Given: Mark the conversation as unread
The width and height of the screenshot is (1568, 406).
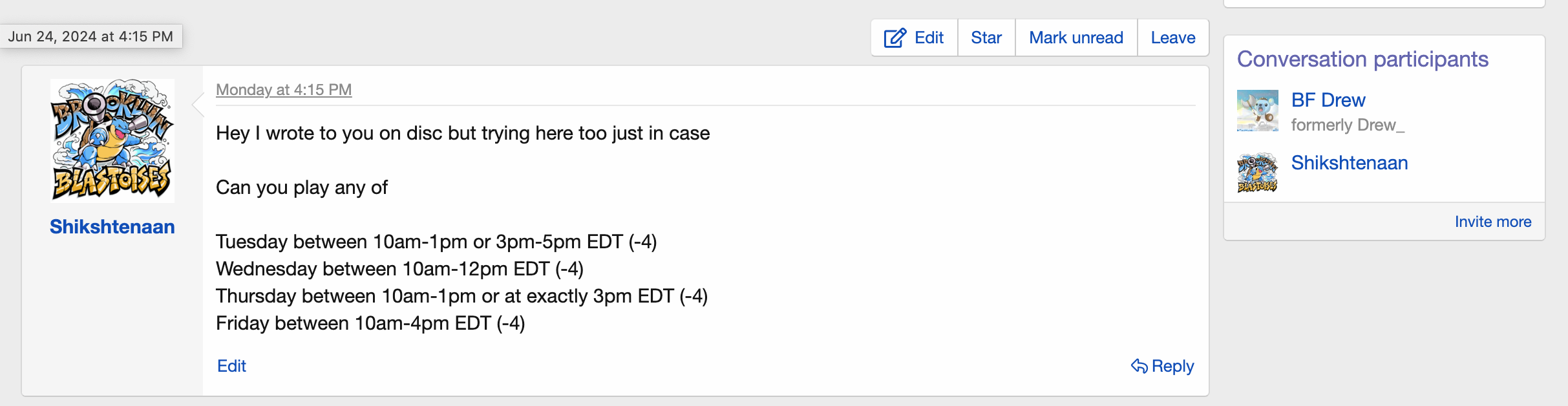Looking at the screenshot, I should [x=1075, y=38].
